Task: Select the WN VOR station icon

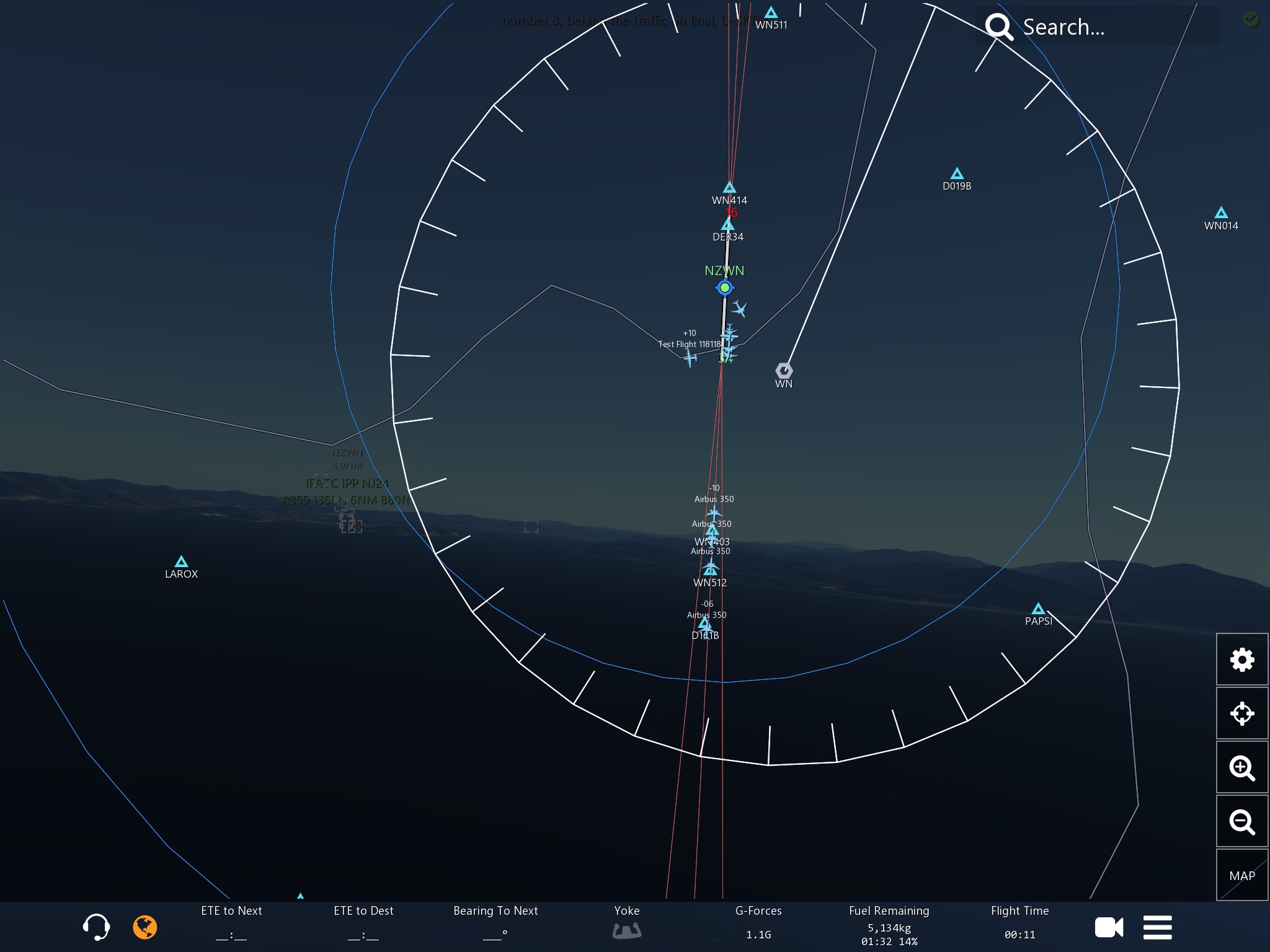Action: 784,371
